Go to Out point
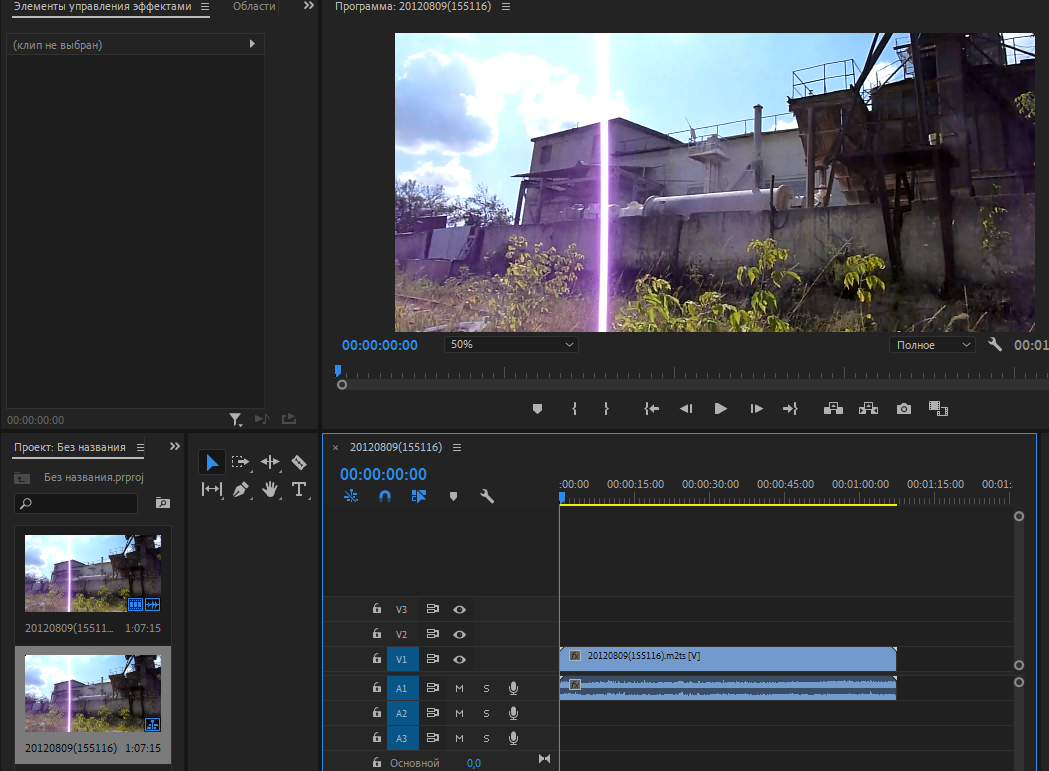 tap(790, 408)
